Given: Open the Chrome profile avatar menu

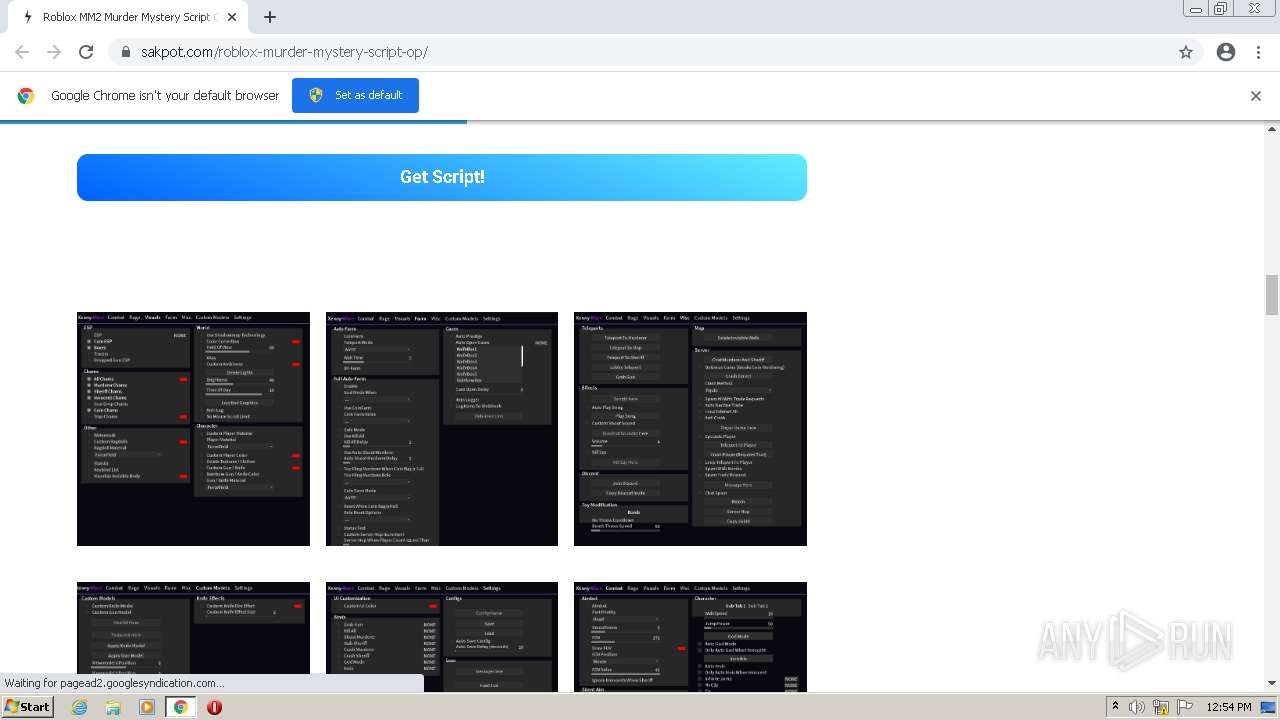Looking at the screenshot, I should [1226, 52].
